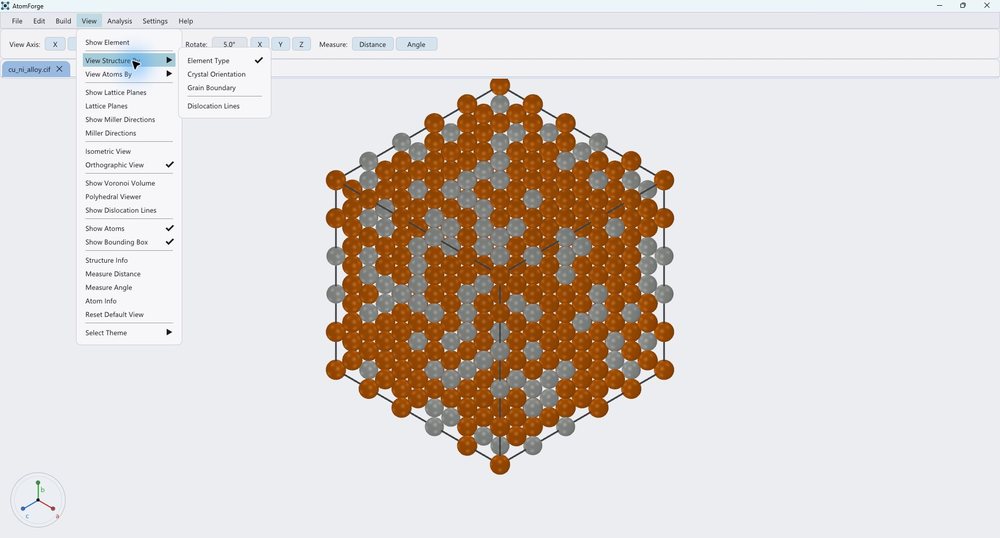Screen dimensions: 1000x538
Task: Rotate around the X axis
Action: (x=260, y=45)
